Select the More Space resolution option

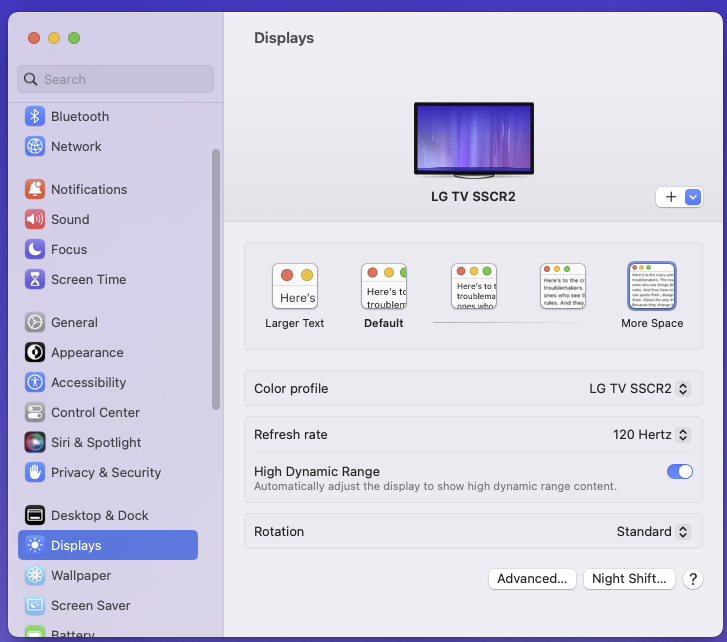[652, 296]
